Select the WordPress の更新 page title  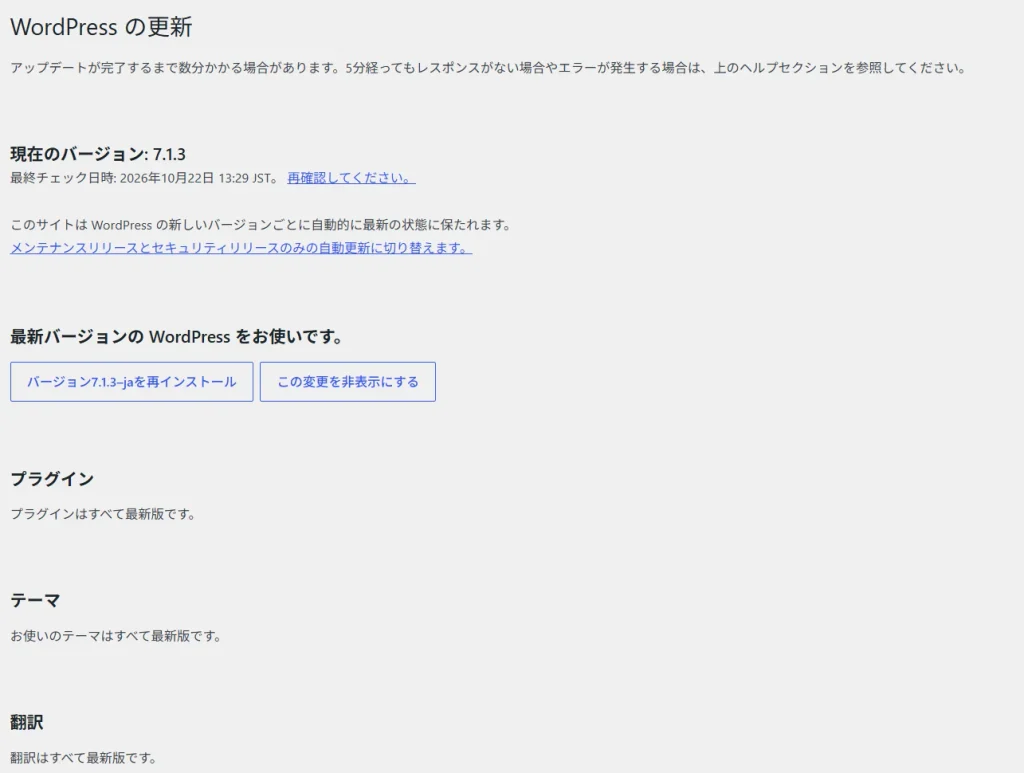(x=101, y=27)
